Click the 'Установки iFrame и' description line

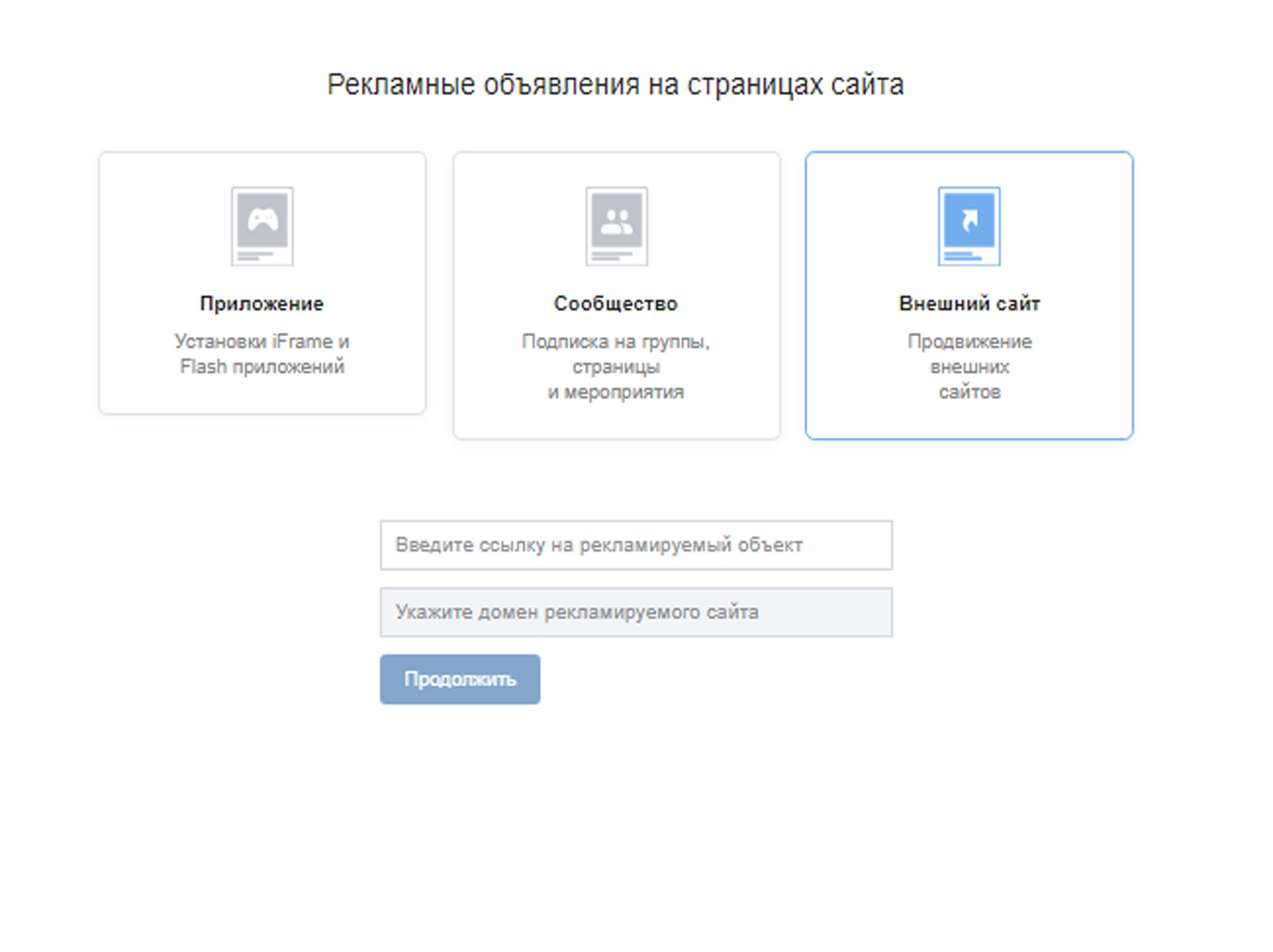pyautogui.click(x=262, y=341)
